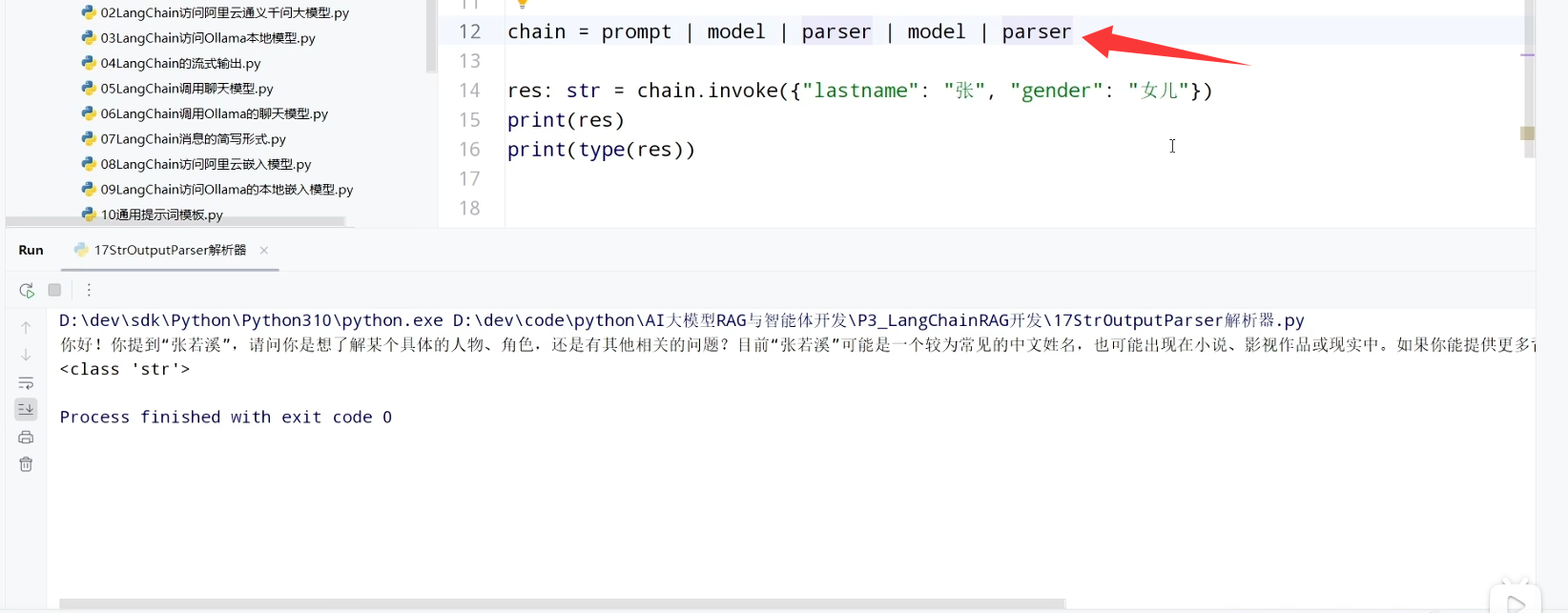This screenshot has height=613, width=1568.
Task: Click the horizontal scrollbar of the console
Action: (x=562, y=603)
